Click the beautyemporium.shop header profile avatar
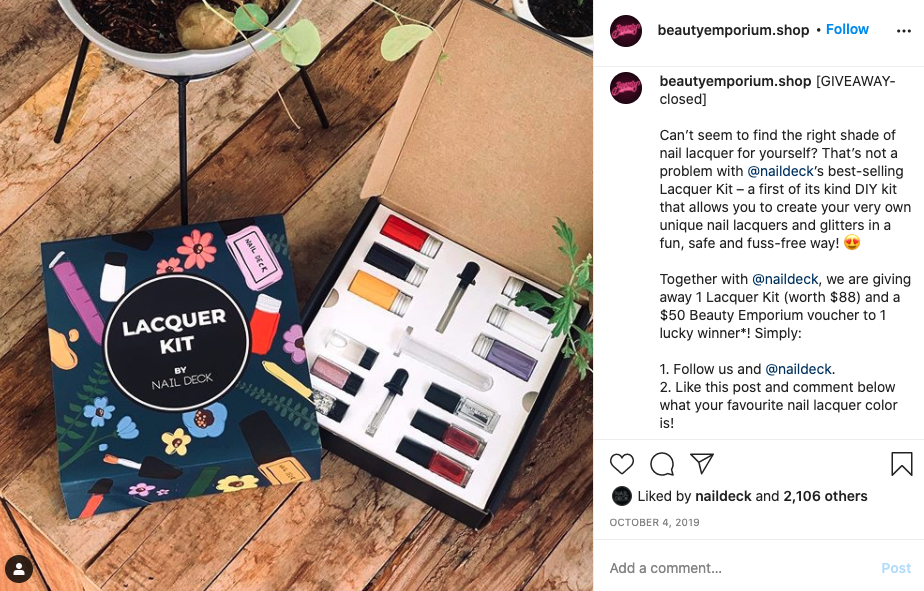924x591 pixels. coord(626,31)
